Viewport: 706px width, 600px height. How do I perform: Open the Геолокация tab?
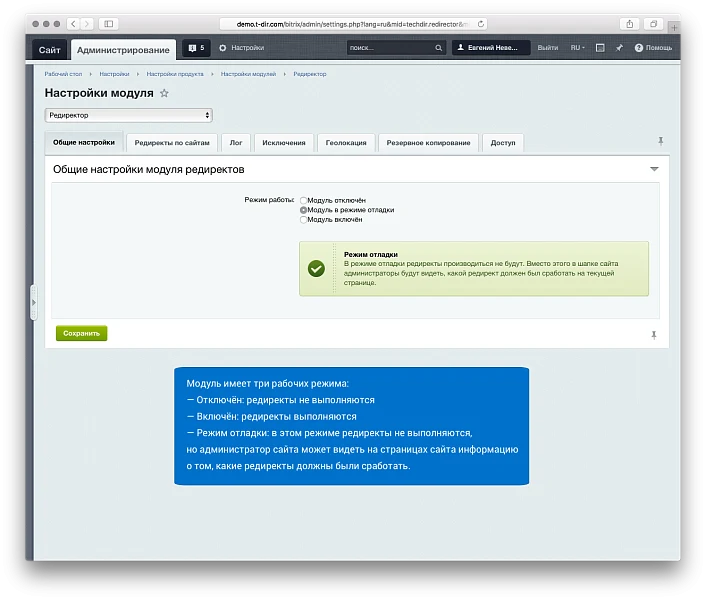click(x=346, y=143)
